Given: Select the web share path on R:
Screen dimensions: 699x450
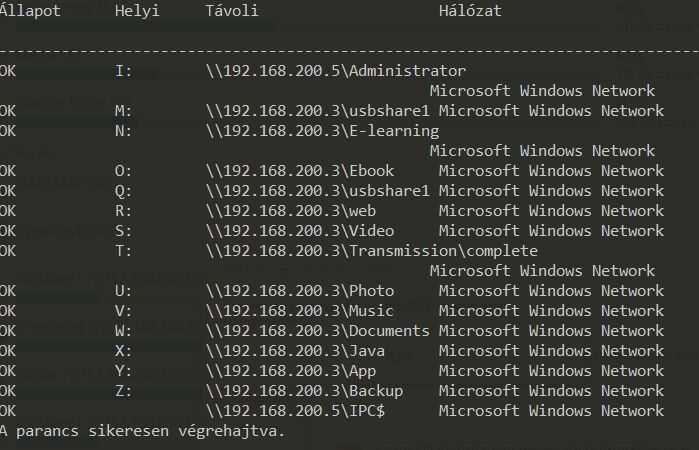Looking at the screenshot, I should coord(290,211).
